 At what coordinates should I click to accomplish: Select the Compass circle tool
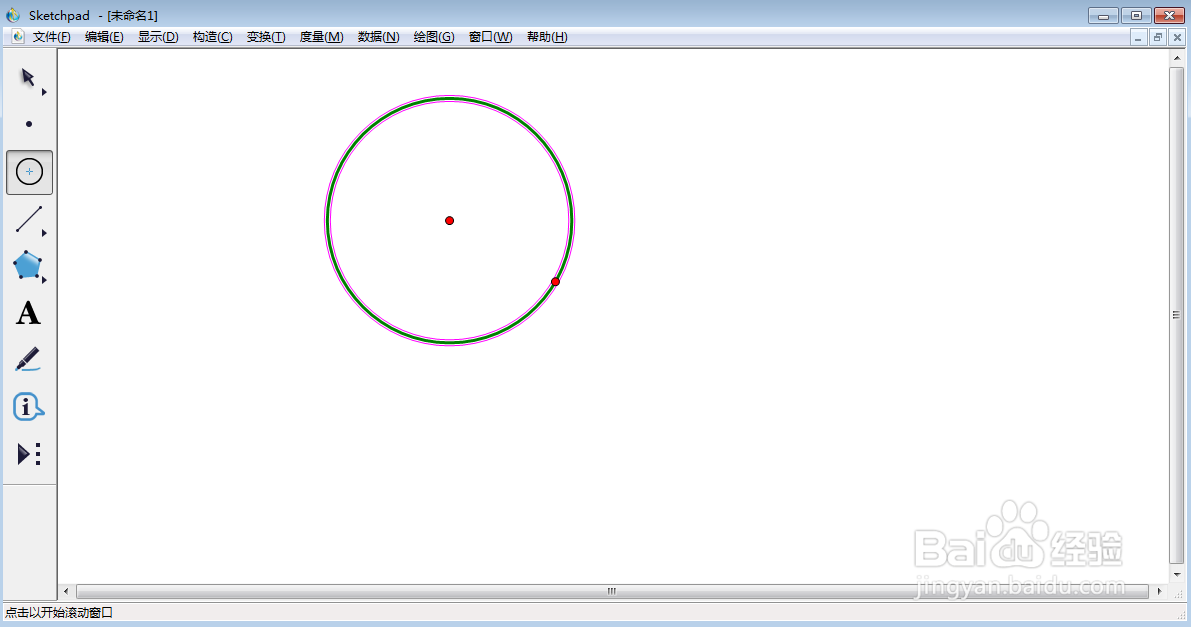(x=30, y=172)
